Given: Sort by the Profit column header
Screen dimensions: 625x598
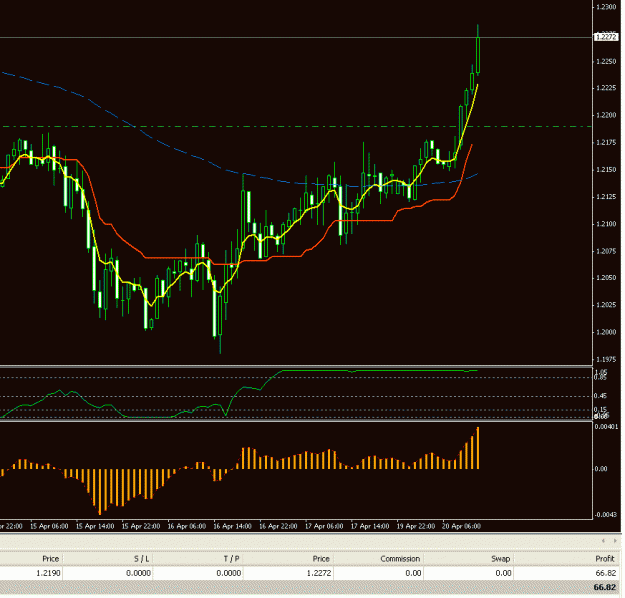Looking at the screenshot, I should click(605, 559).
